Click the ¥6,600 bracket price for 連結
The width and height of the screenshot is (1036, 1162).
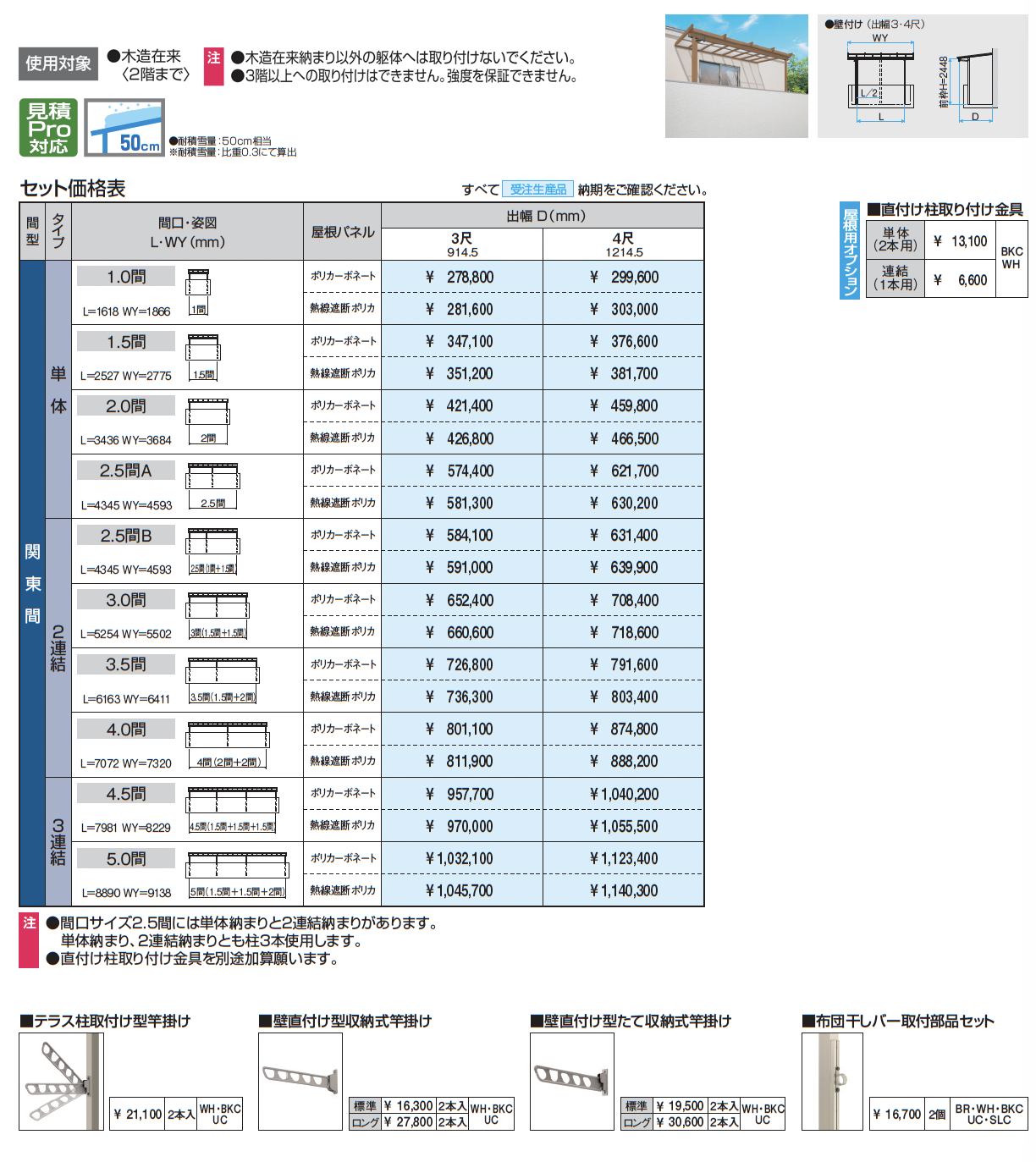point(961,279)
